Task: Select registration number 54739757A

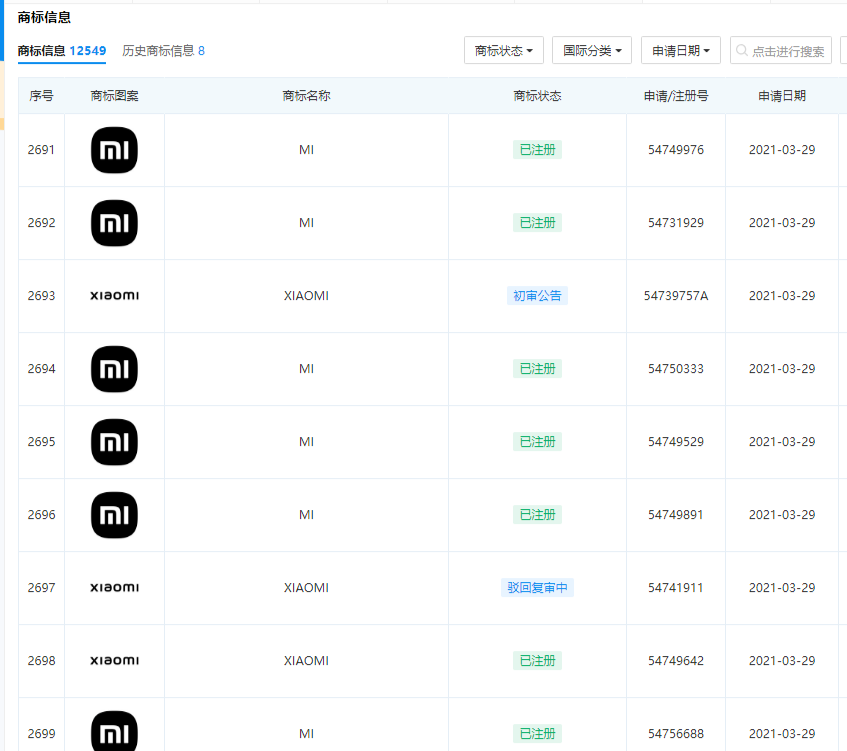Action: click(676, 296)
